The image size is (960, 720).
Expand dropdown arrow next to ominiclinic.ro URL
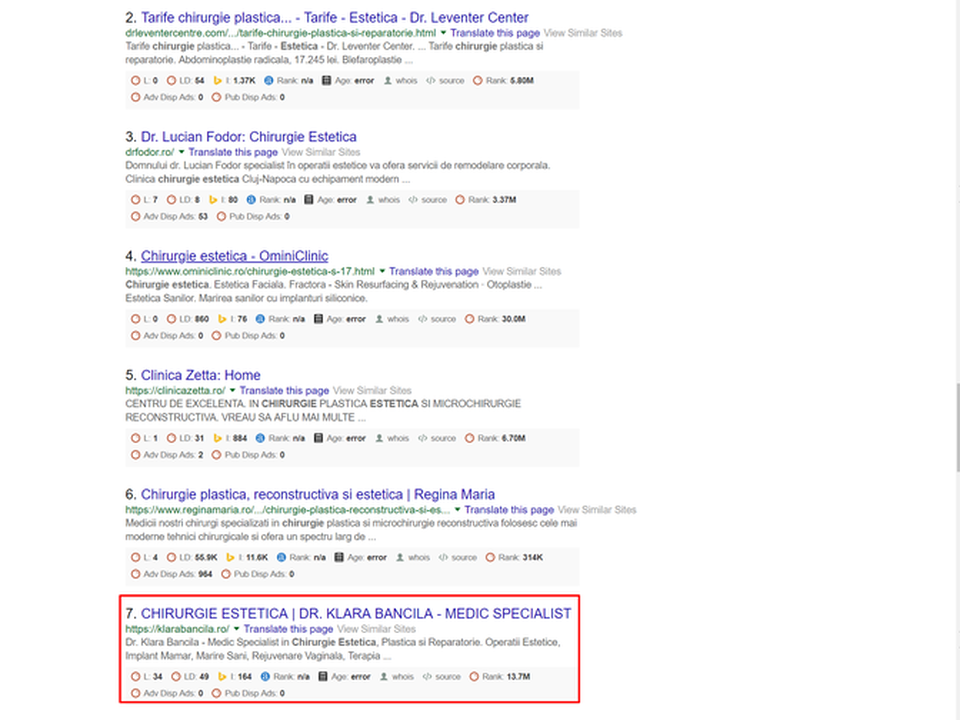382,271
